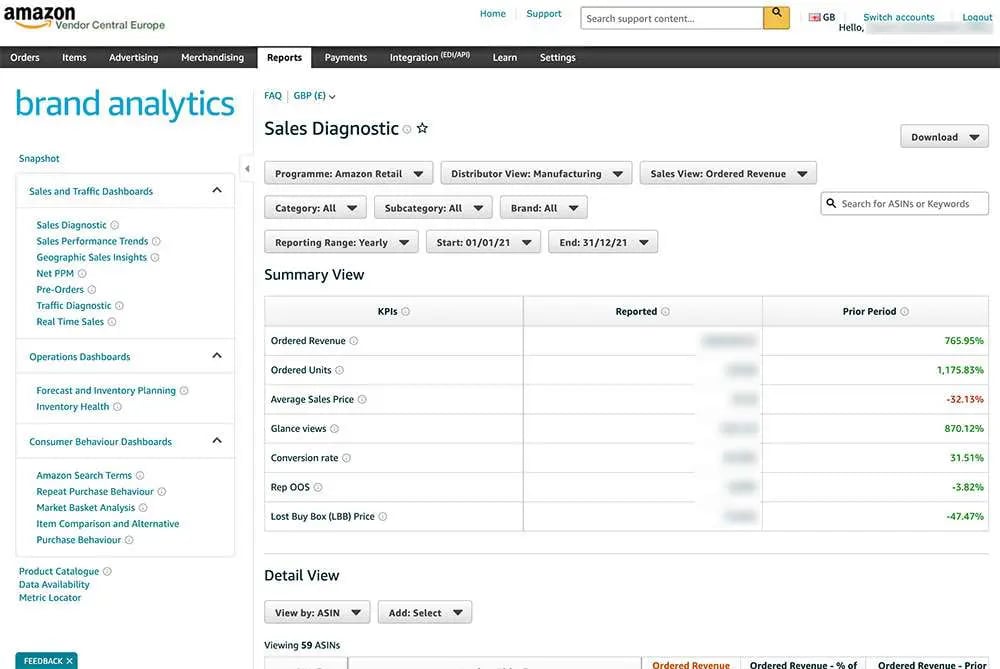This screenshot has width=1000, height=669.
Task: Open Reporting Range: Yearly dropdown
Action: [342, 242]
